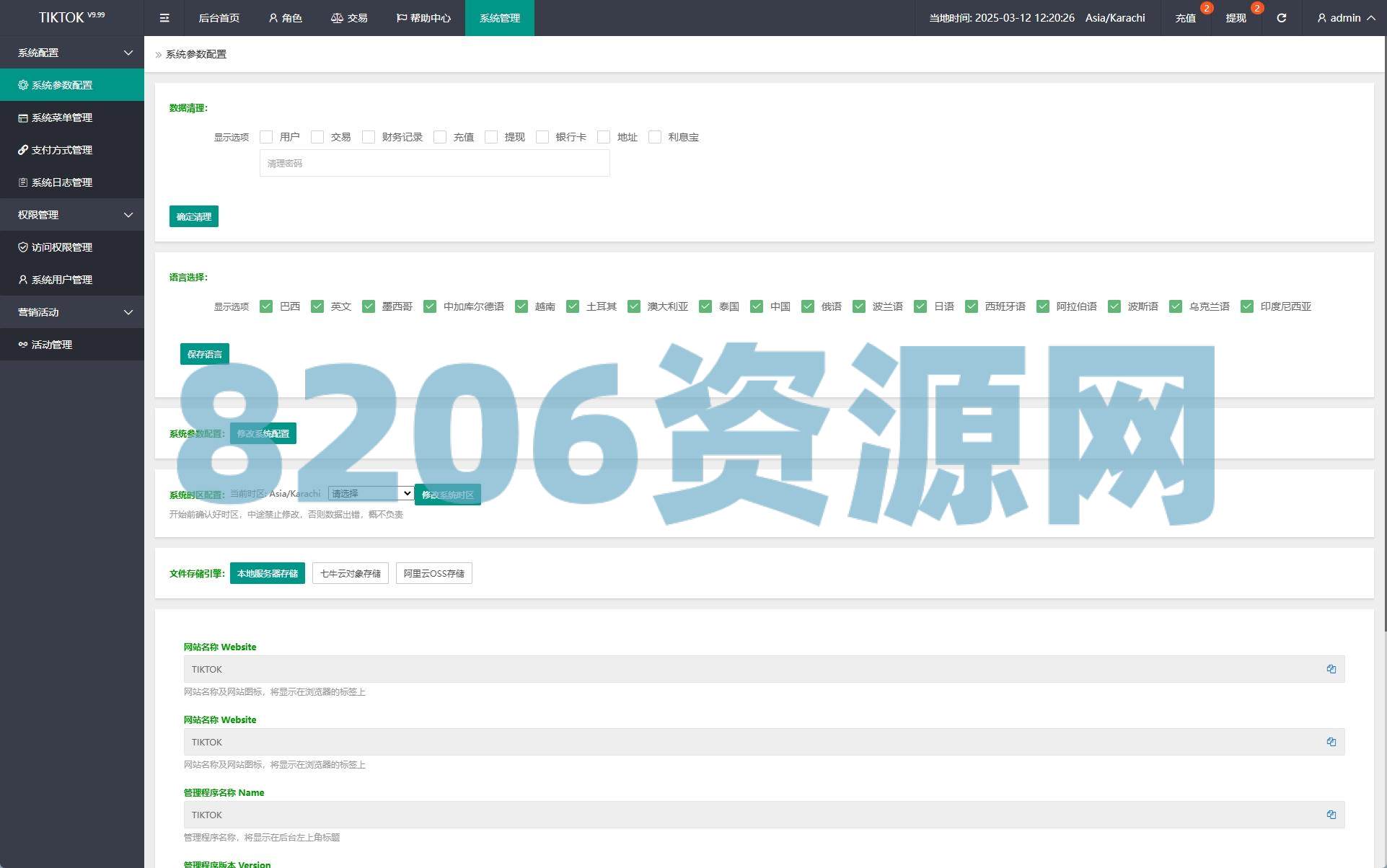Collapse the 权限管理 sidebar group

(72, 215)
